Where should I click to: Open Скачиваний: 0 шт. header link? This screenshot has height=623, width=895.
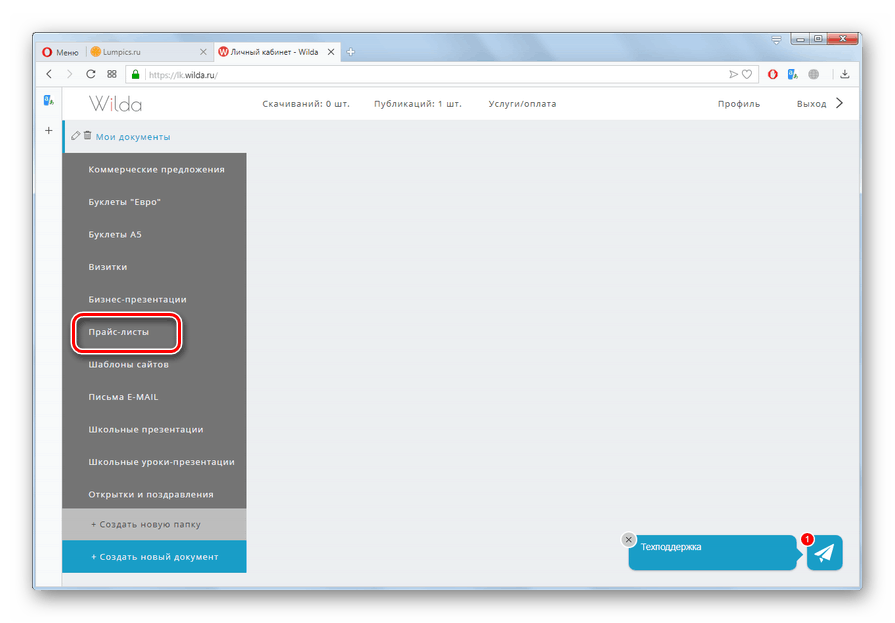[306, 104]
